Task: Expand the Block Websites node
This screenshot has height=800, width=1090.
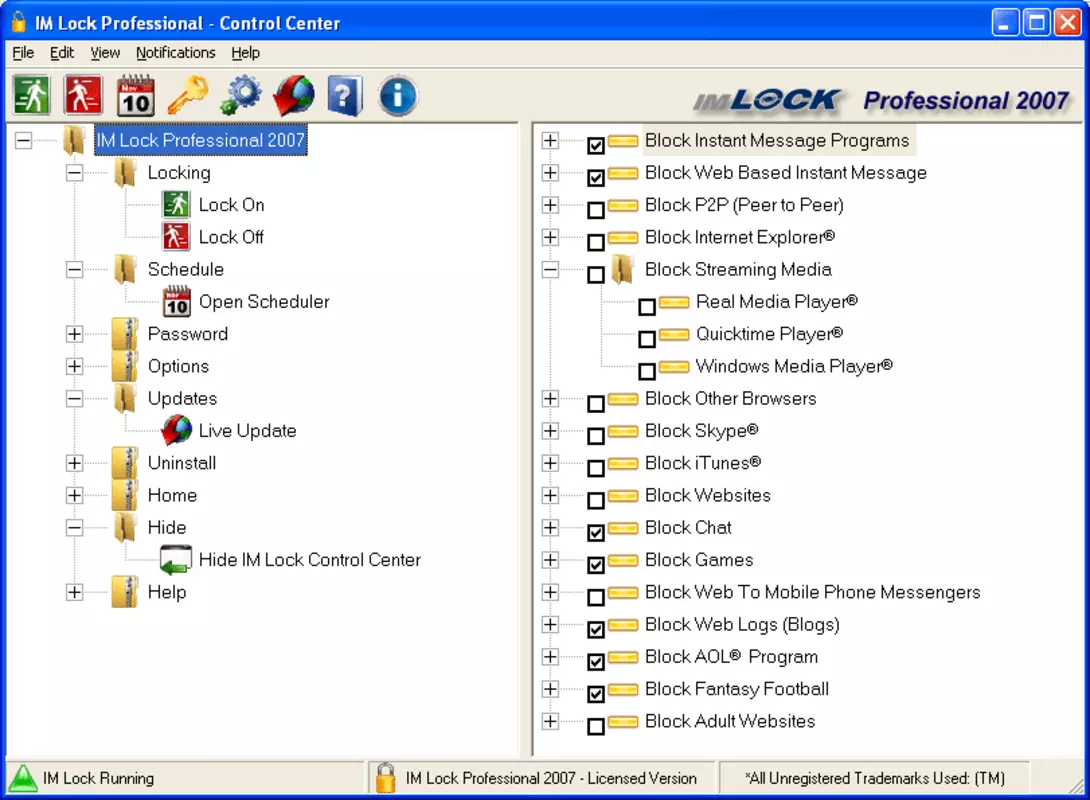Action: point(550,496)
